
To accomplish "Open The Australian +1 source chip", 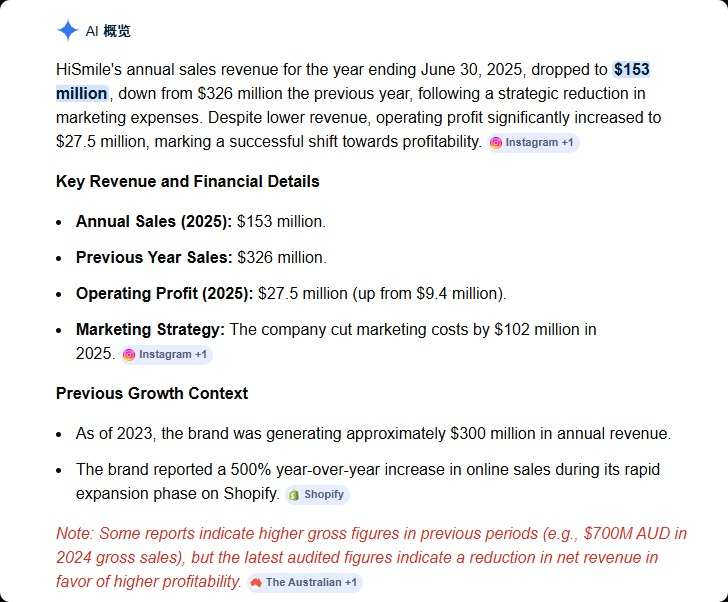I will coord(305,582).
